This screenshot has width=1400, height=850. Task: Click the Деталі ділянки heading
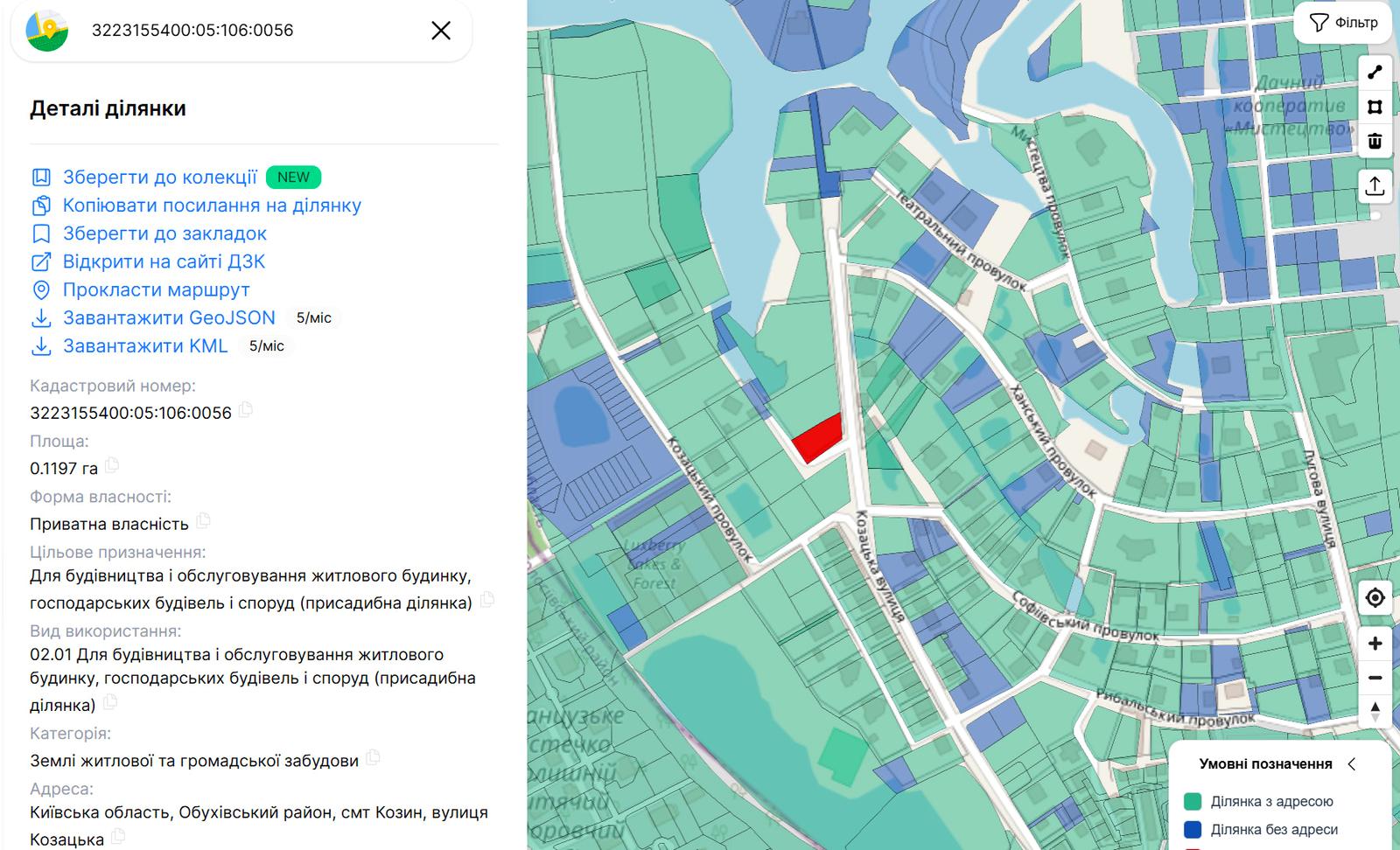click(108, 108)
